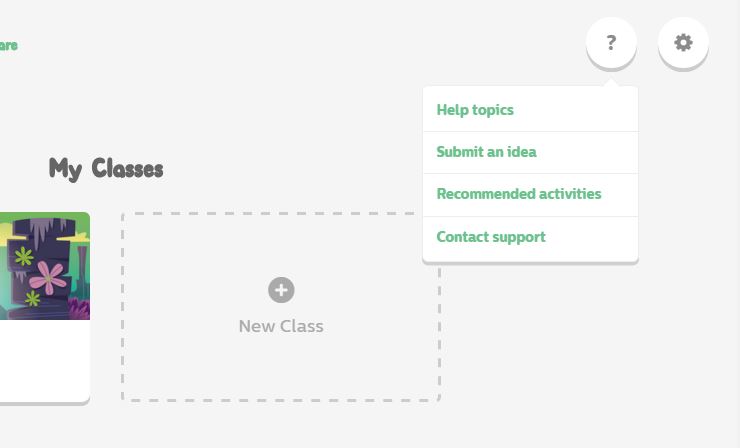The image size is (740, 448).
Task: Click the bottom edge of the class card
Action: (x=44, y=400)
